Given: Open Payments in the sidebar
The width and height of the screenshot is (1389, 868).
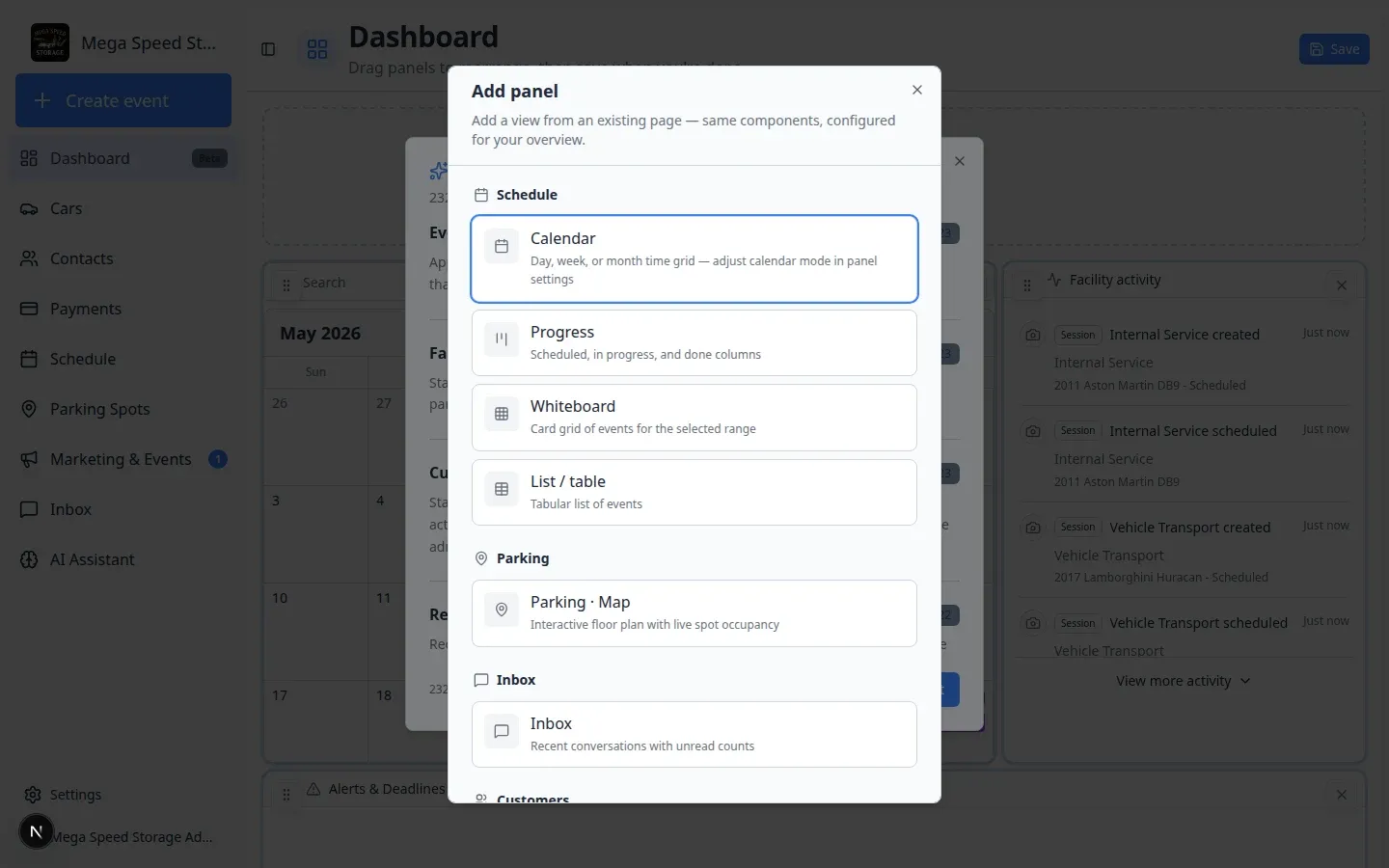Looking at the screenshot, I should [x=123, y=309].
